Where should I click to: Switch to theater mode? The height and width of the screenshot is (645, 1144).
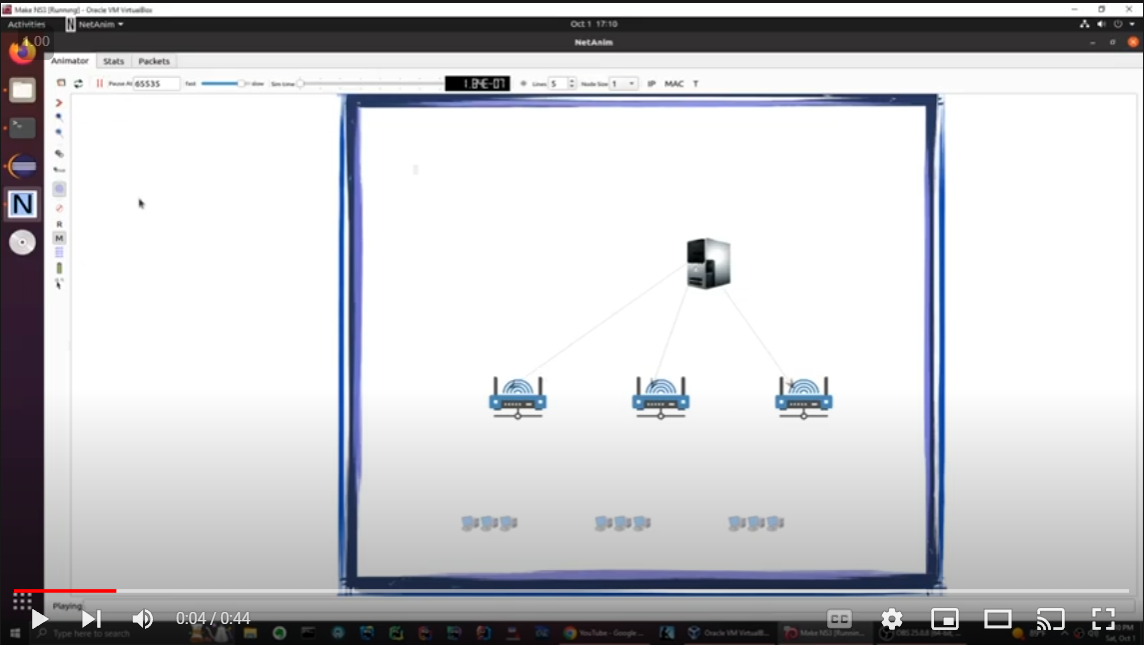click(x=997, y=619)
